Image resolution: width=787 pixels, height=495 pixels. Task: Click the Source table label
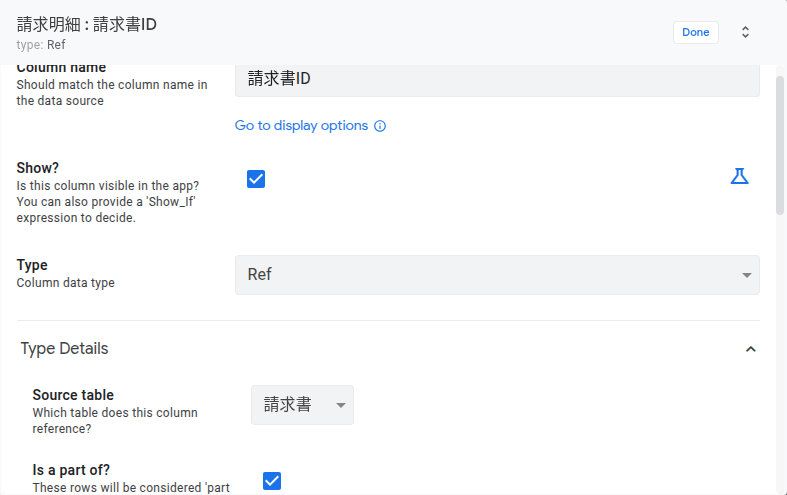coord(73,395)
